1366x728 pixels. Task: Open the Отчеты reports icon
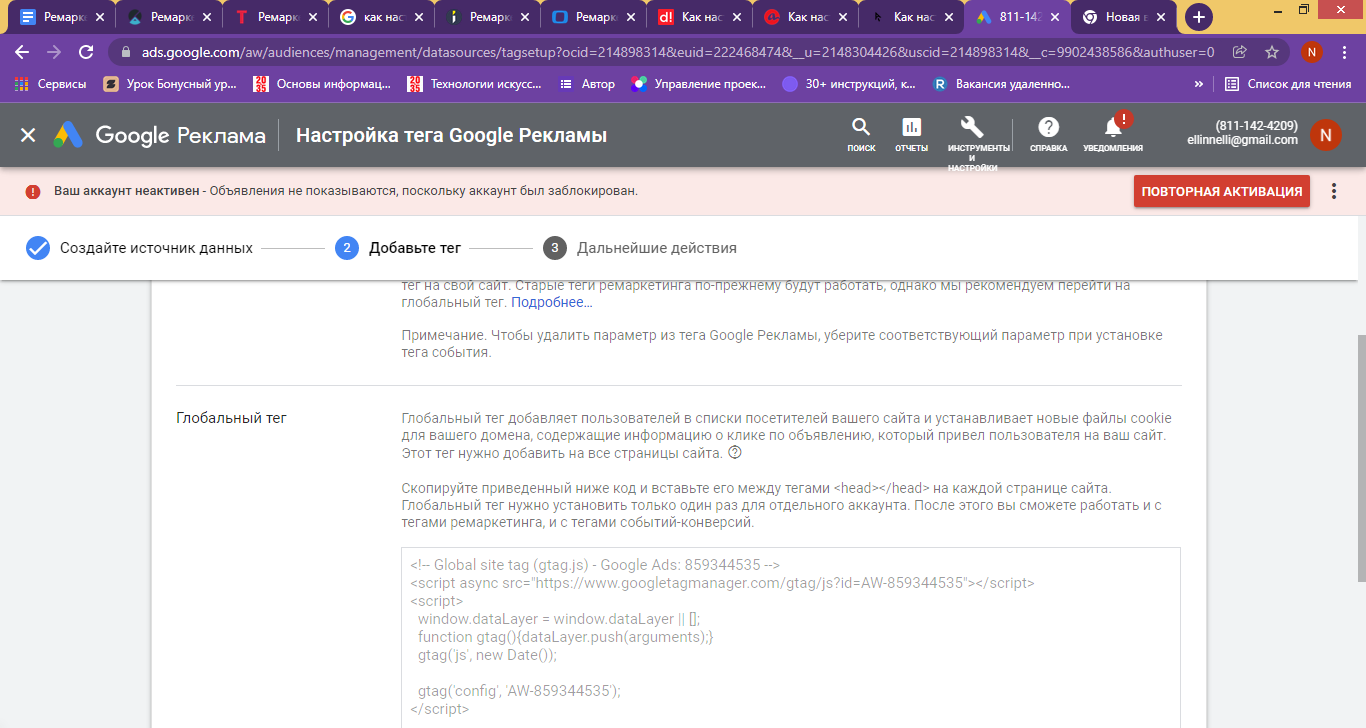pos(911,135)
